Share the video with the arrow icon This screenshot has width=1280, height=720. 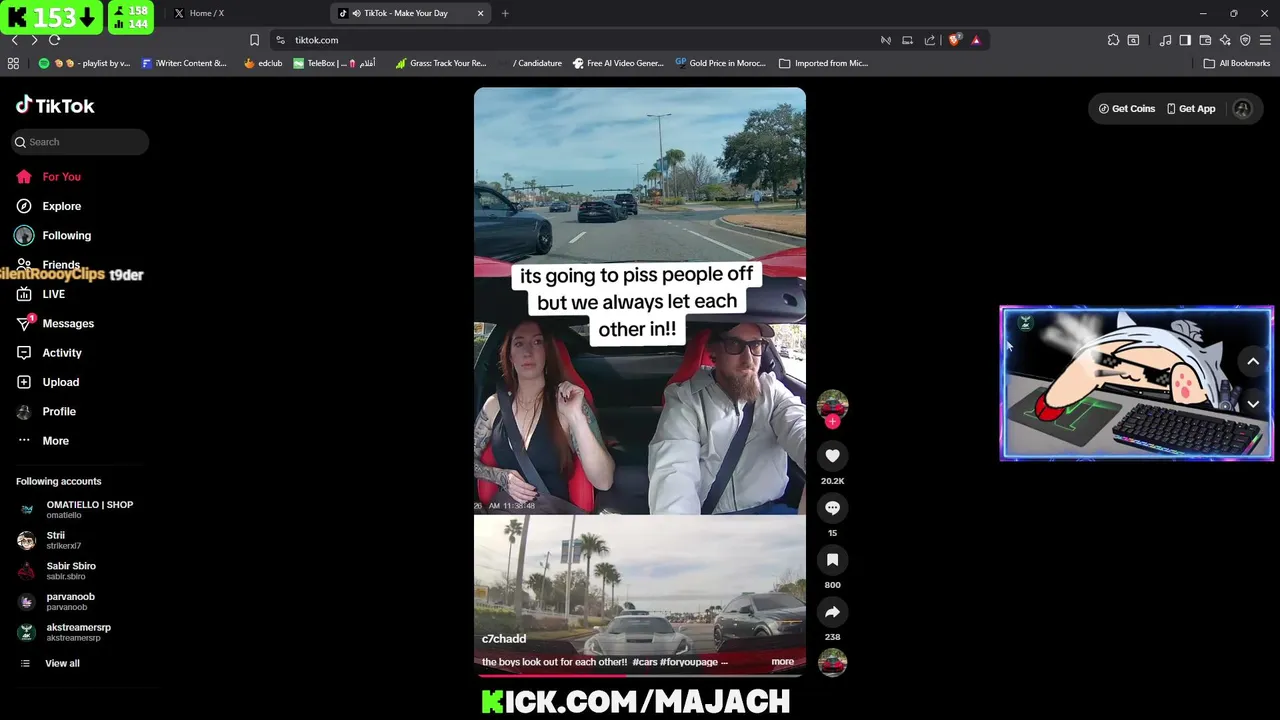tap(832, 612)
